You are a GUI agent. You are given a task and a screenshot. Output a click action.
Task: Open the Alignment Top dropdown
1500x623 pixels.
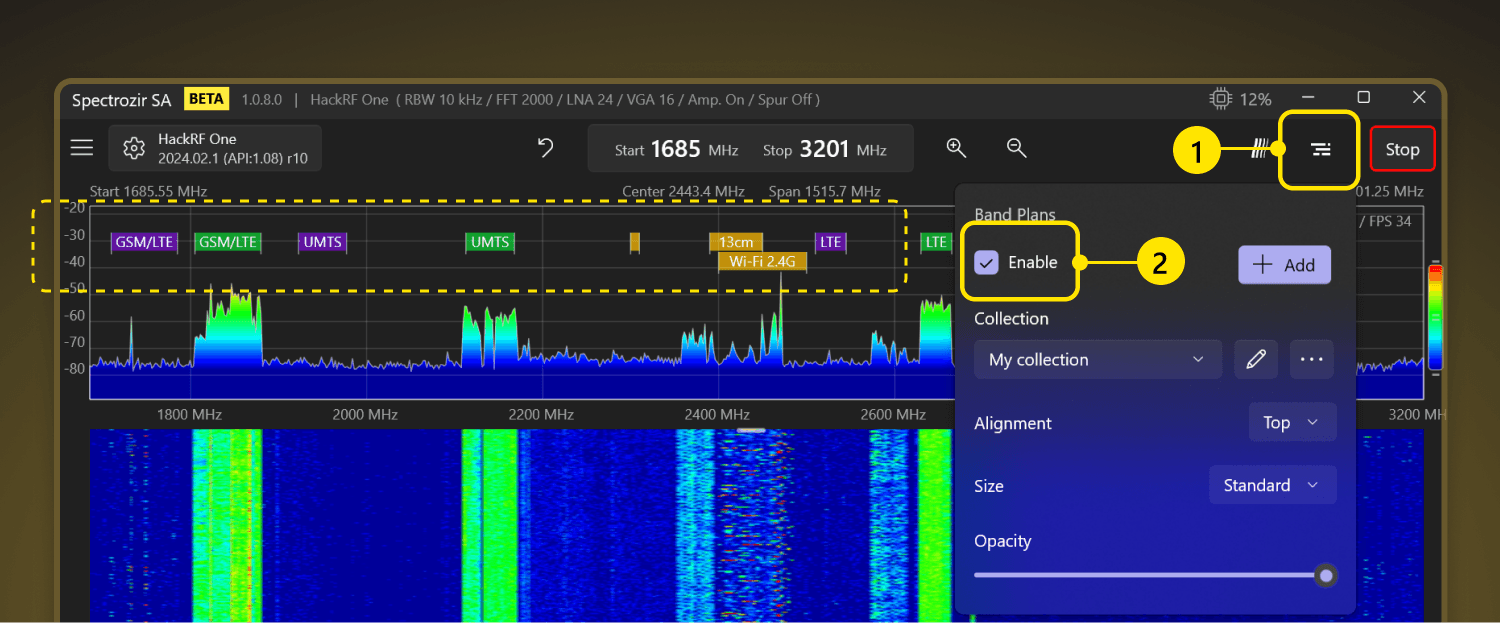click(x=1292, y=422)
